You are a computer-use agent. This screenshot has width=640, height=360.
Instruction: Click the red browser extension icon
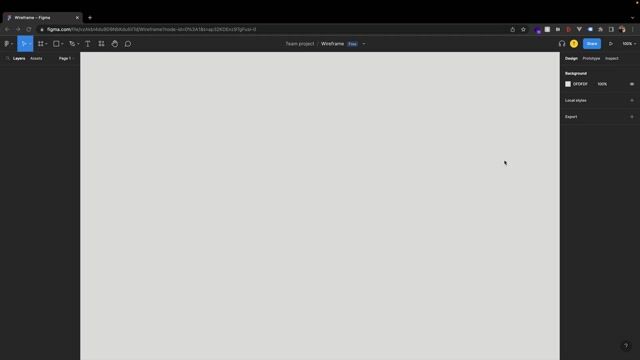(569, 29)
